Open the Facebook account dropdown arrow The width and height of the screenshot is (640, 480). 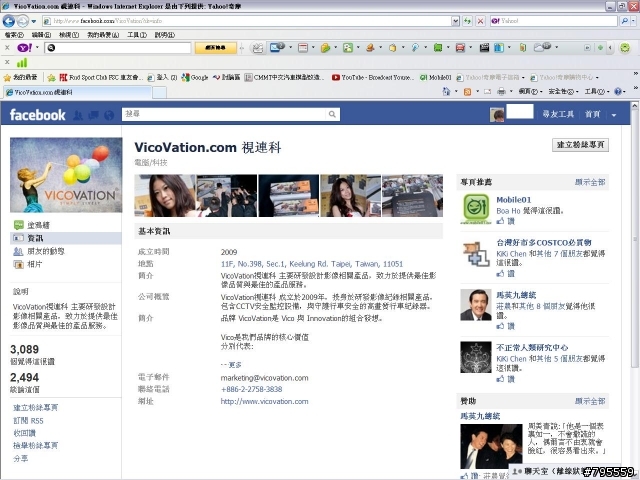pos(613,115)
